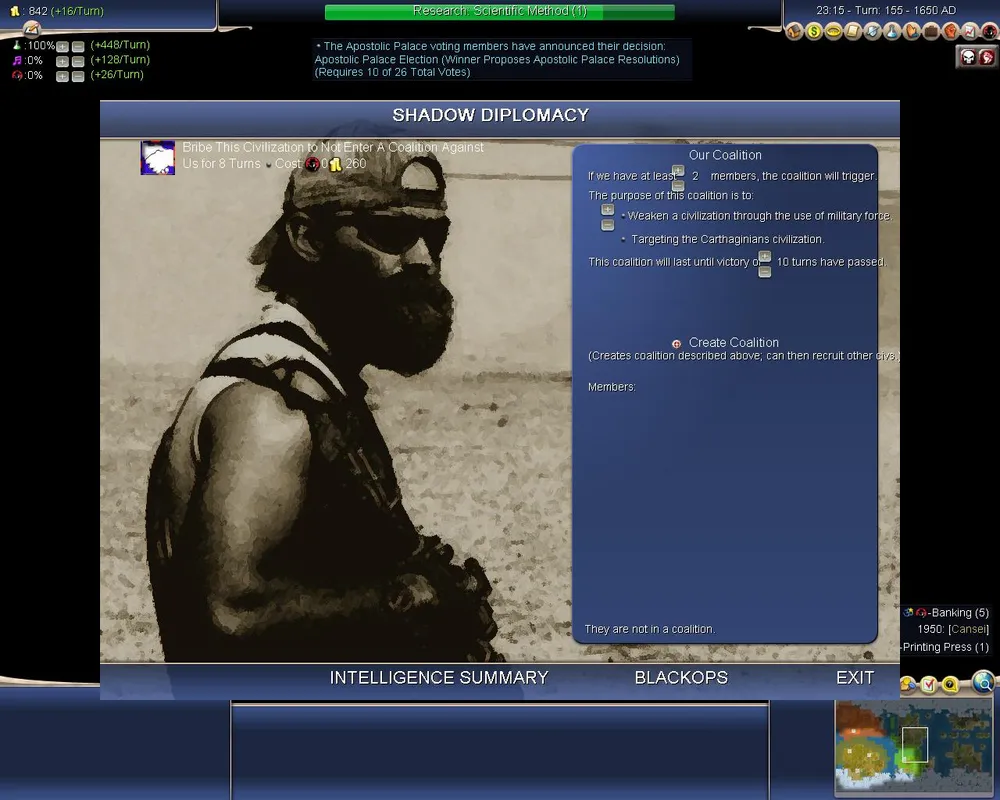This screenshot has height=800, width=1000.
Task: Open the Religion Advisor praying hands icon
Action: point(911,31)
